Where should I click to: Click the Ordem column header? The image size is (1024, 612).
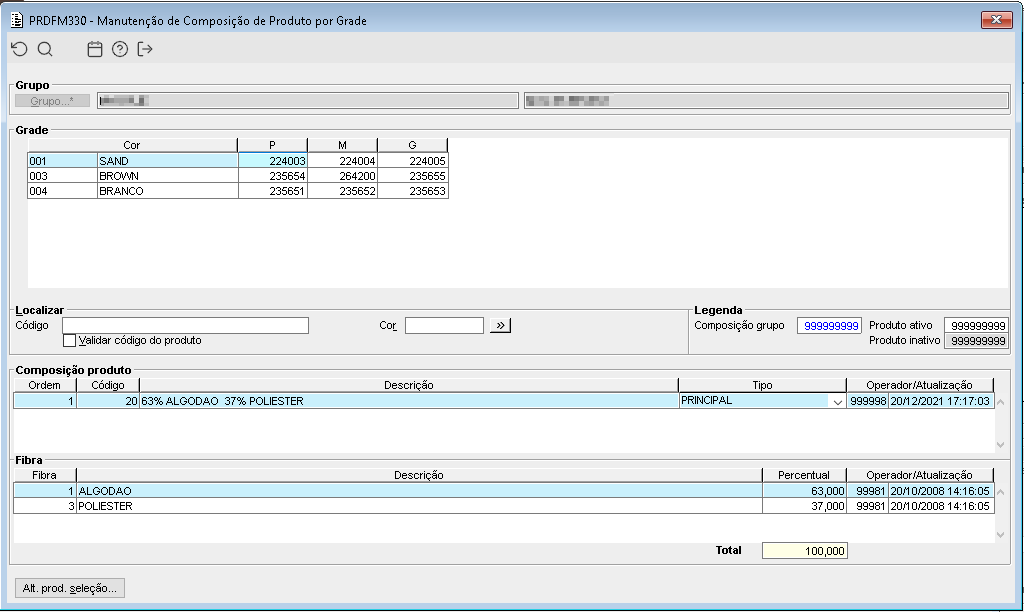pos(44,385)
